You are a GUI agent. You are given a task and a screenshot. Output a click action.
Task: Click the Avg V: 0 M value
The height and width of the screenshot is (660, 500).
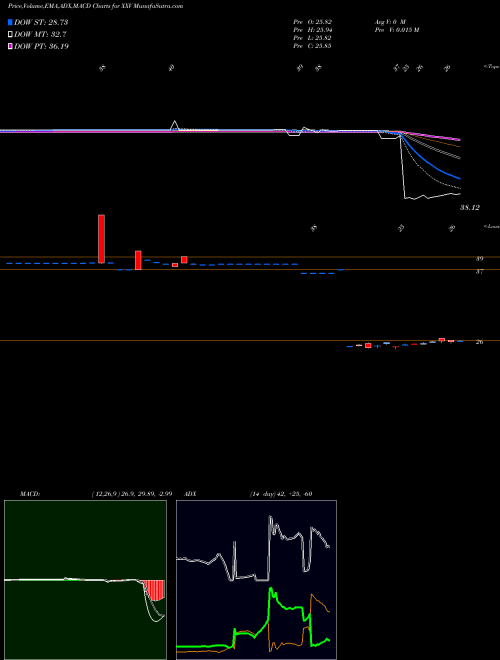coord(389,21)
